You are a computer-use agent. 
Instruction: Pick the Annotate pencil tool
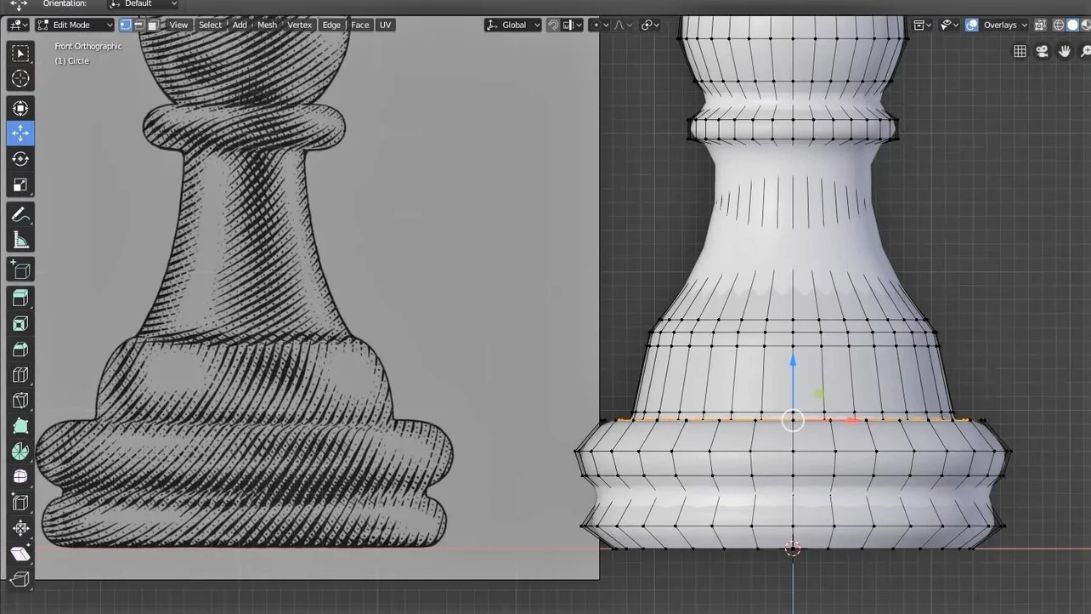20,214
